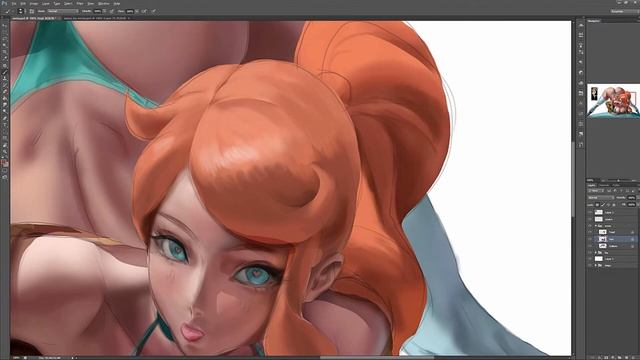Select the Quick Selection tool
The width and height of the screenshot is (640, 360).
(x=5, y=44)
